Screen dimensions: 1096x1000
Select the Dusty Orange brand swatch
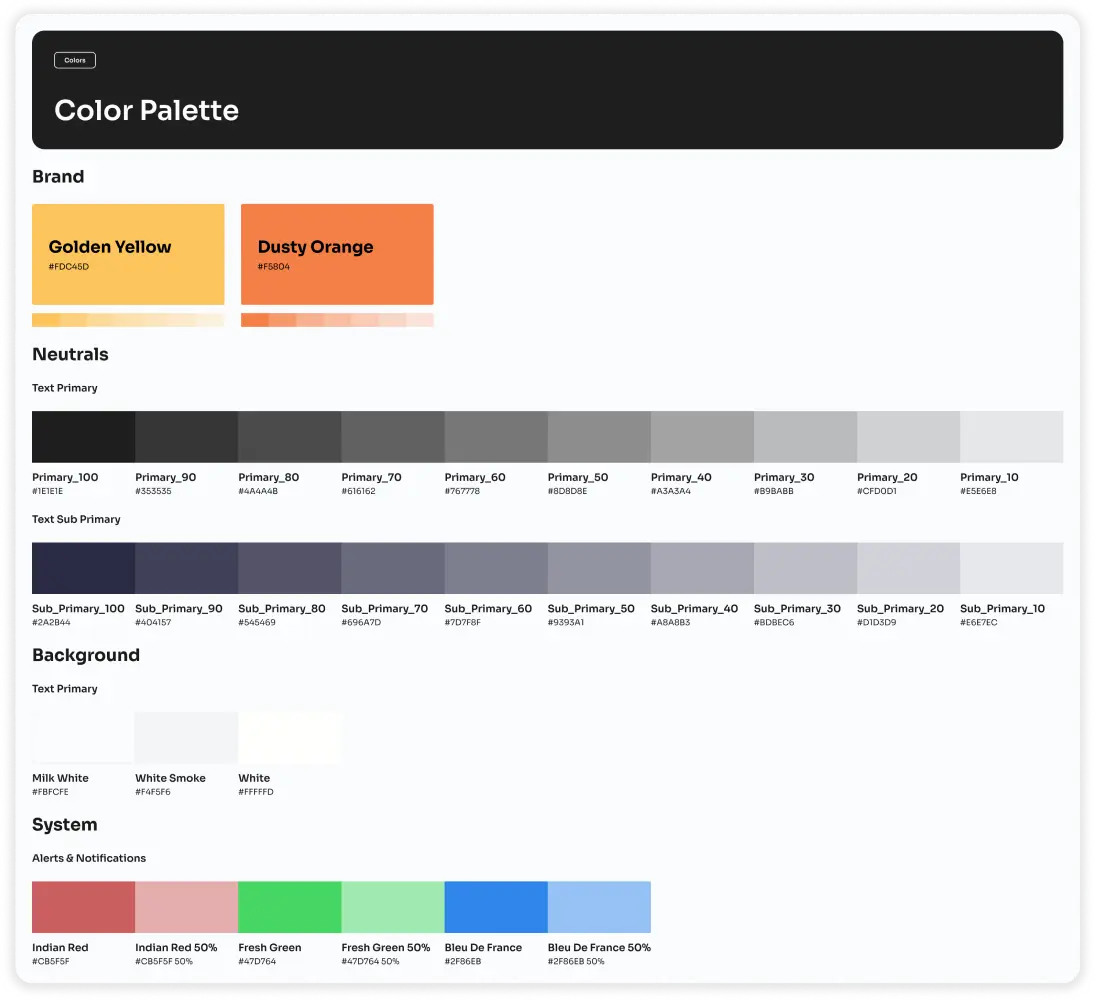[x=336, y=253]
